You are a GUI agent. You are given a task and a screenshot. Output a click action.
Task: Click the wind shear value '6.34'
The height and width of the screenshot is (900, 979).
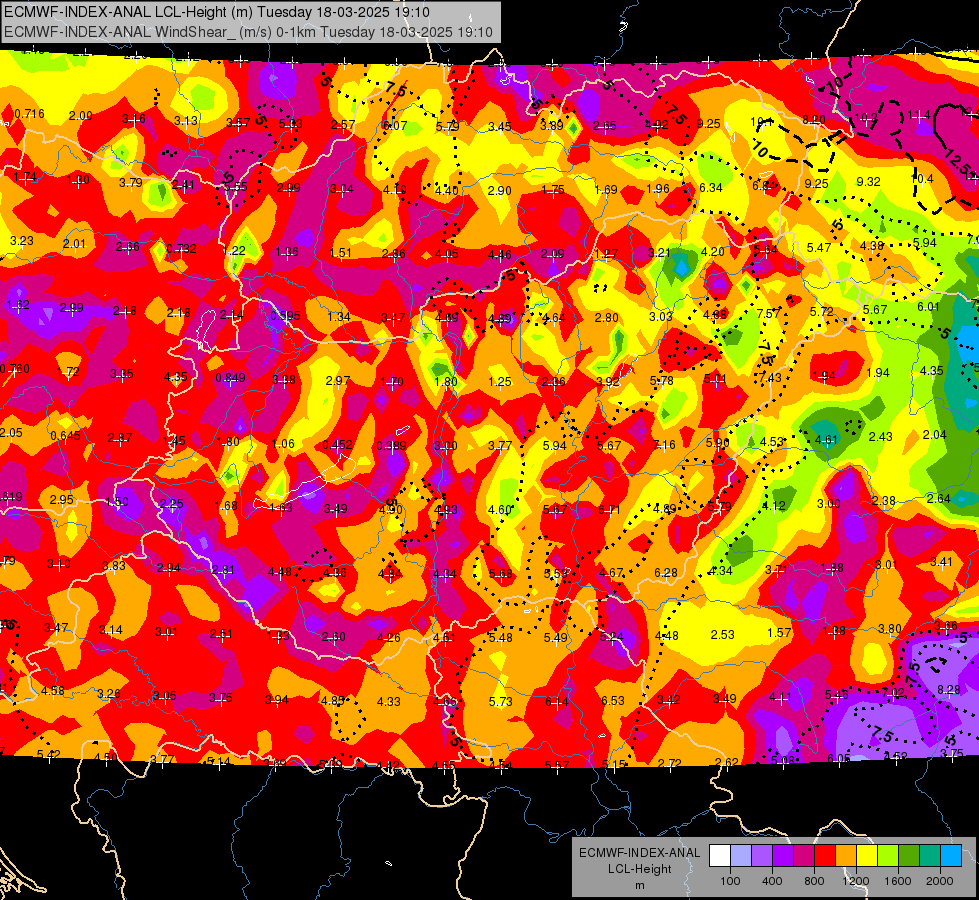pos(711,187)
